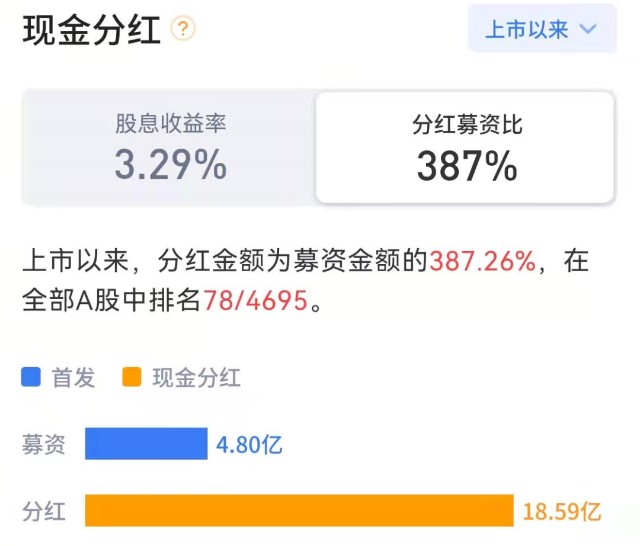Toggle the 首发 legend label

pyautogui.click(x=74, y=377)
